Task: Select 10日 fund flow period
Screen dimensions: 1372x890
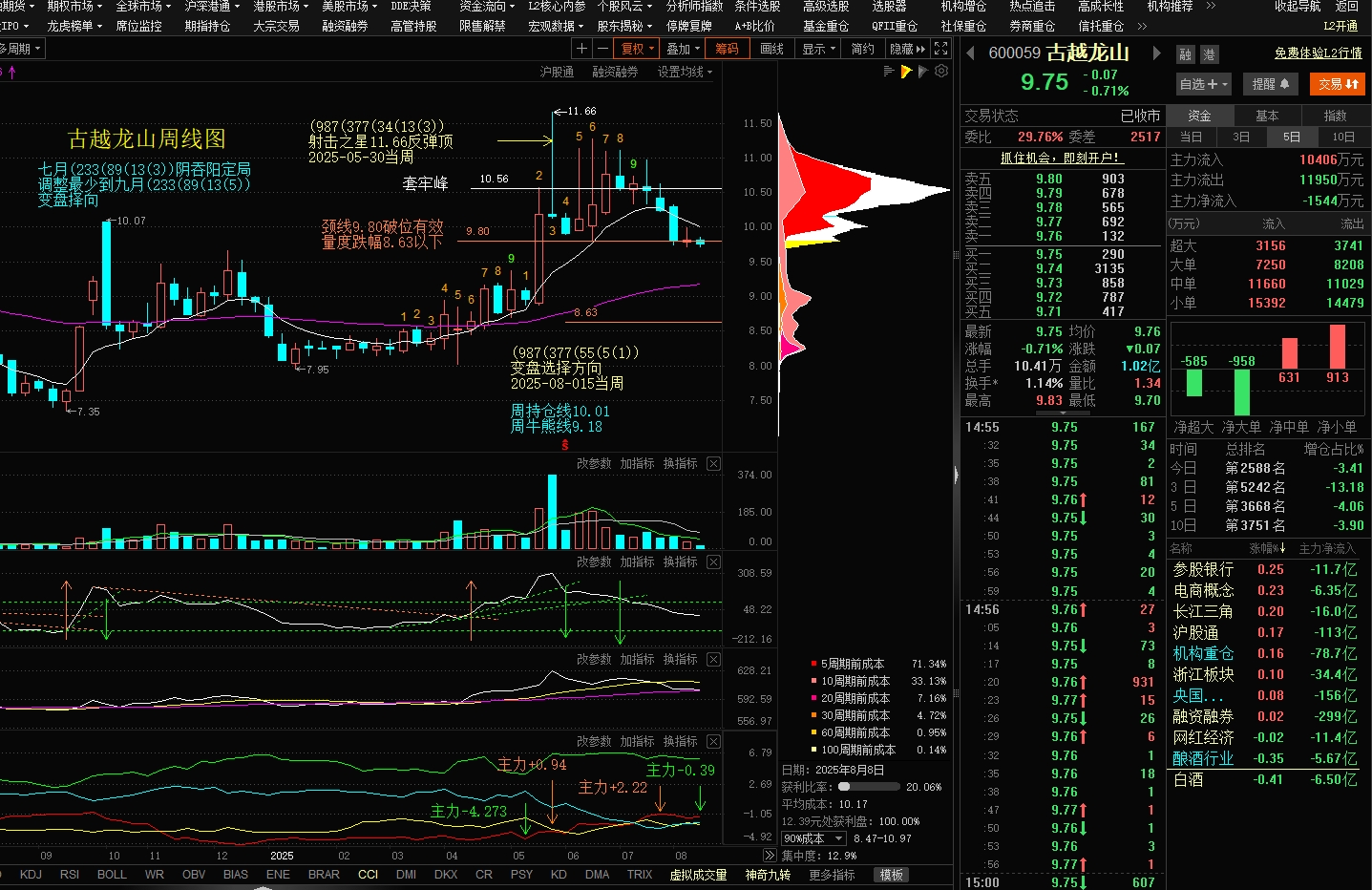Action: (x=1343, y=137)
